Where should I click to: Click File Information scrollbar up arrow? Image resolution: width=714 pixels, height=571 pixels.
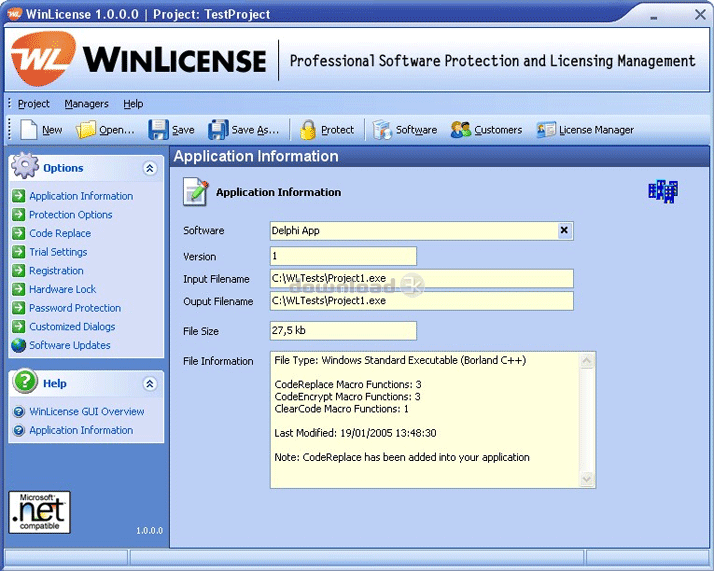click(586, 361)
